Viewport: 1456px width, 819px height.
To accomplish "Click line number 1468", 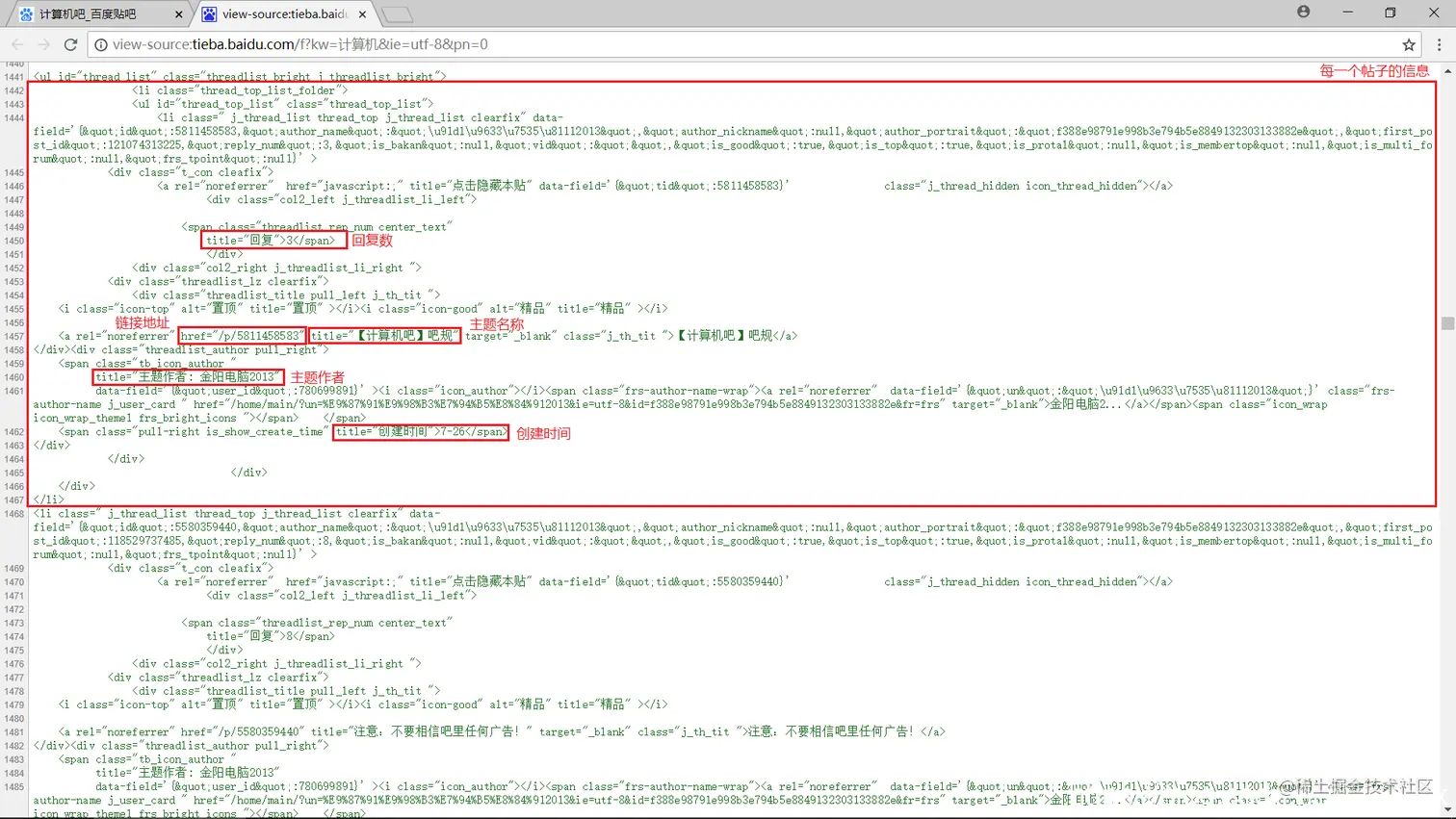I will tap(13, 514).
